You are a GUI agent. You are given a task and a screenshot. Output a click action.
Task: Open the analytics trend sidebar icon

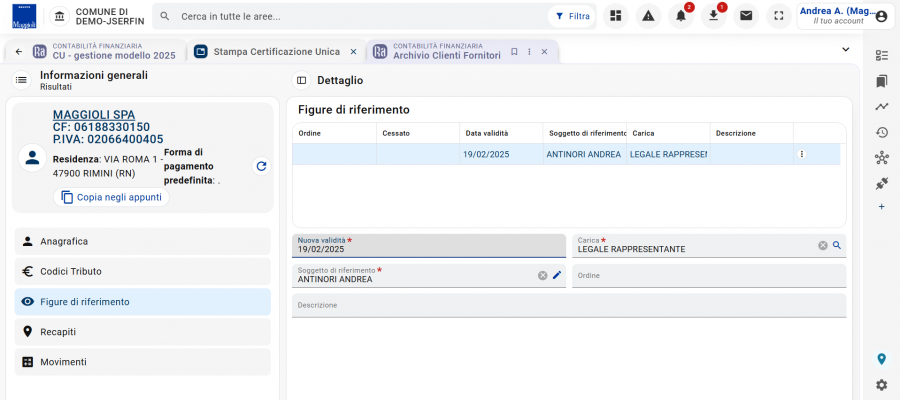coord(882,106)
